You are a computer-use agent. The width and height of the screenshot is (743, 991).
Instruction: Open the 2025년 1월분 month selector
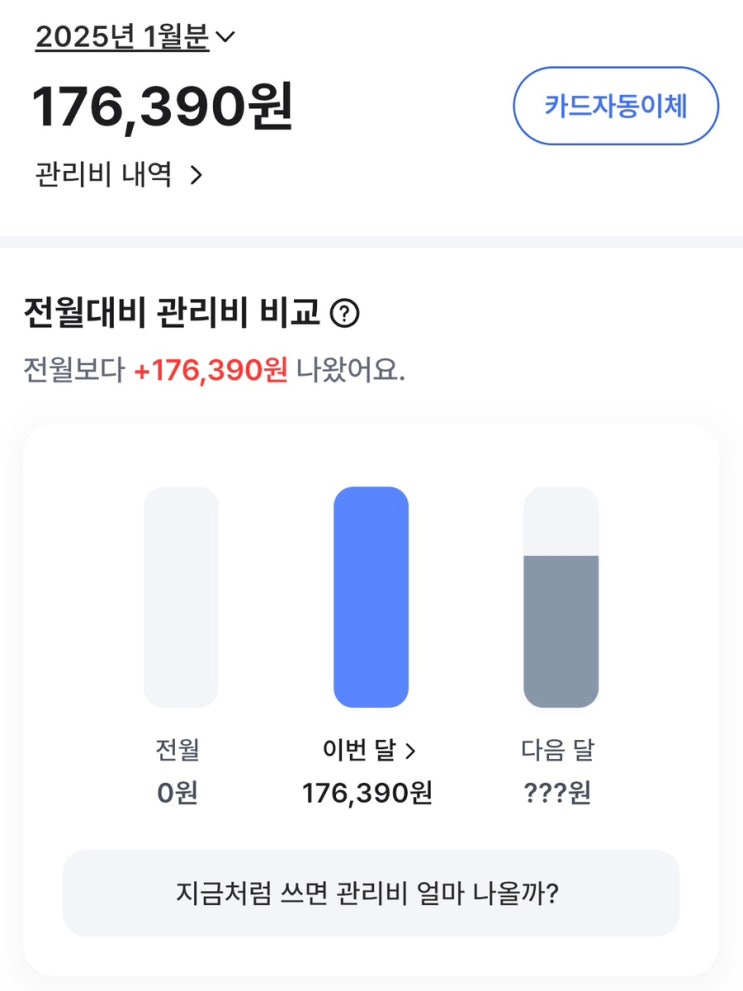122,38
